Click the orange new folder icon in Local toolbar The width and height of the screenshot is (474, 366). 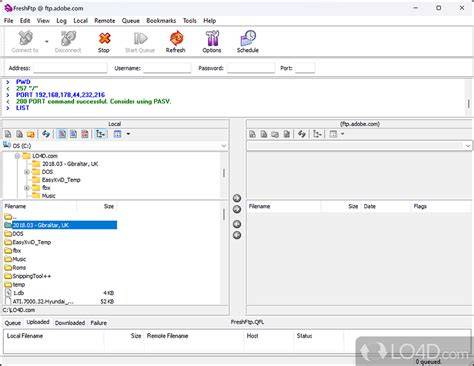(31, 134)
